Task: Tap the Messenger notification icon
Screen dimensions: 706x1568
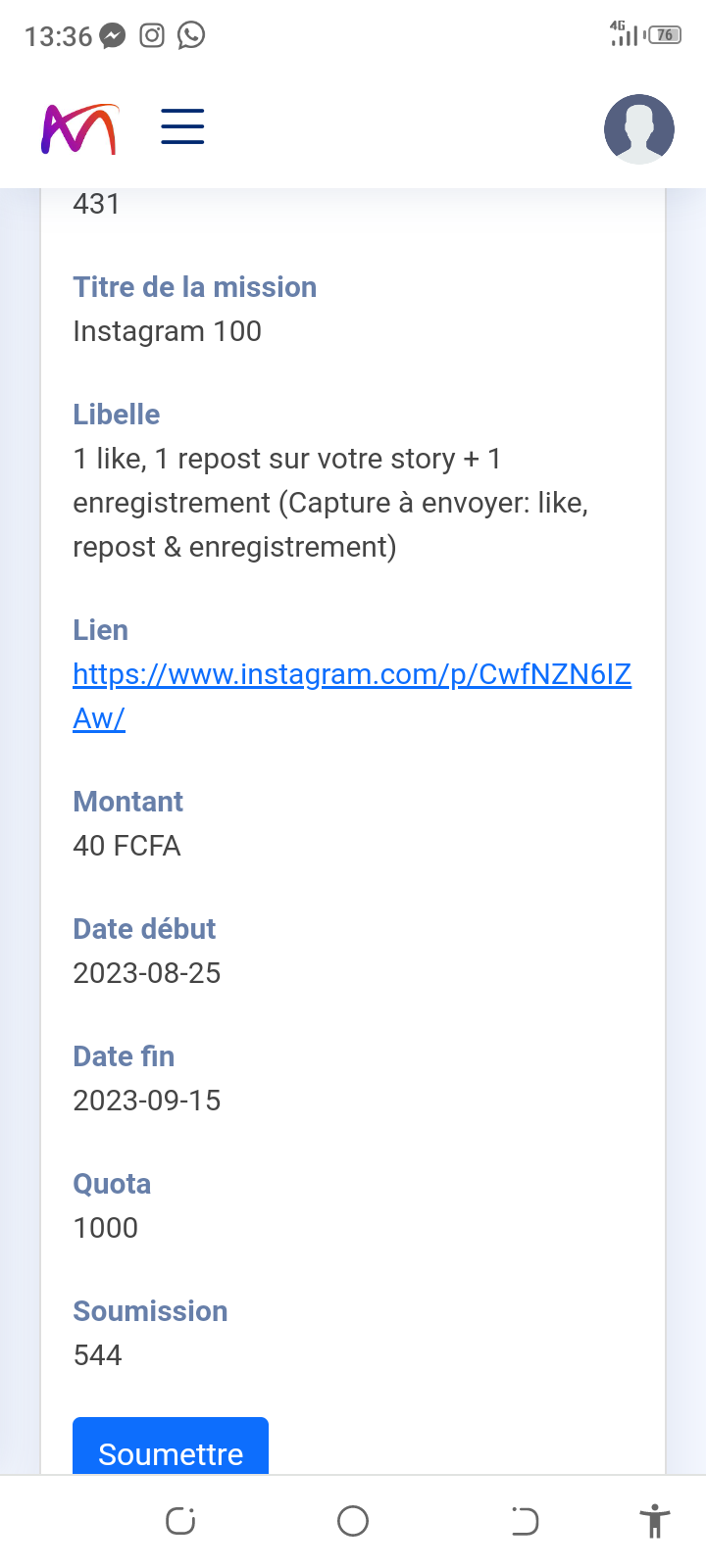Action: 113,36
